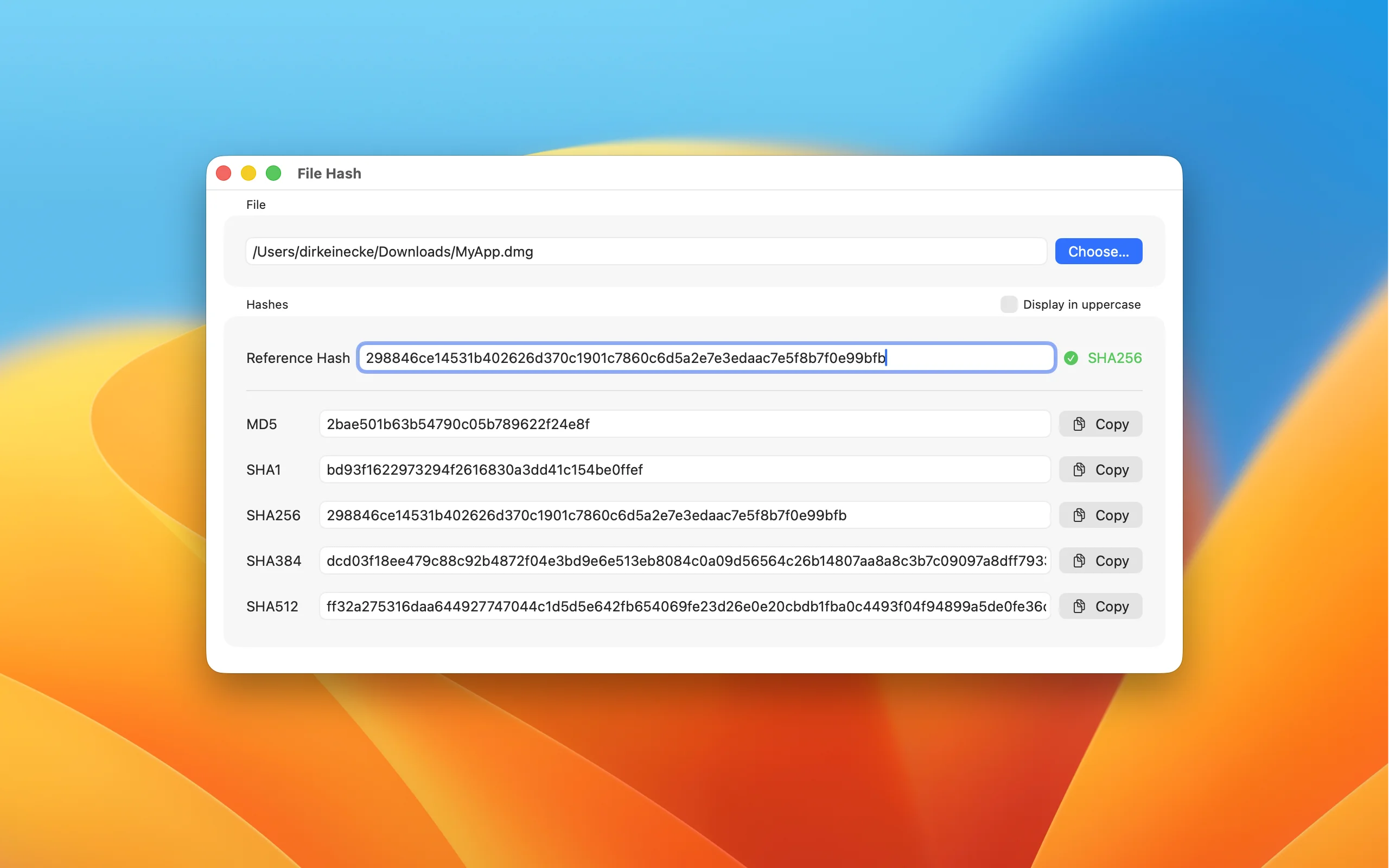
Task: Close the File Hash window
Action: click(224, 174)
